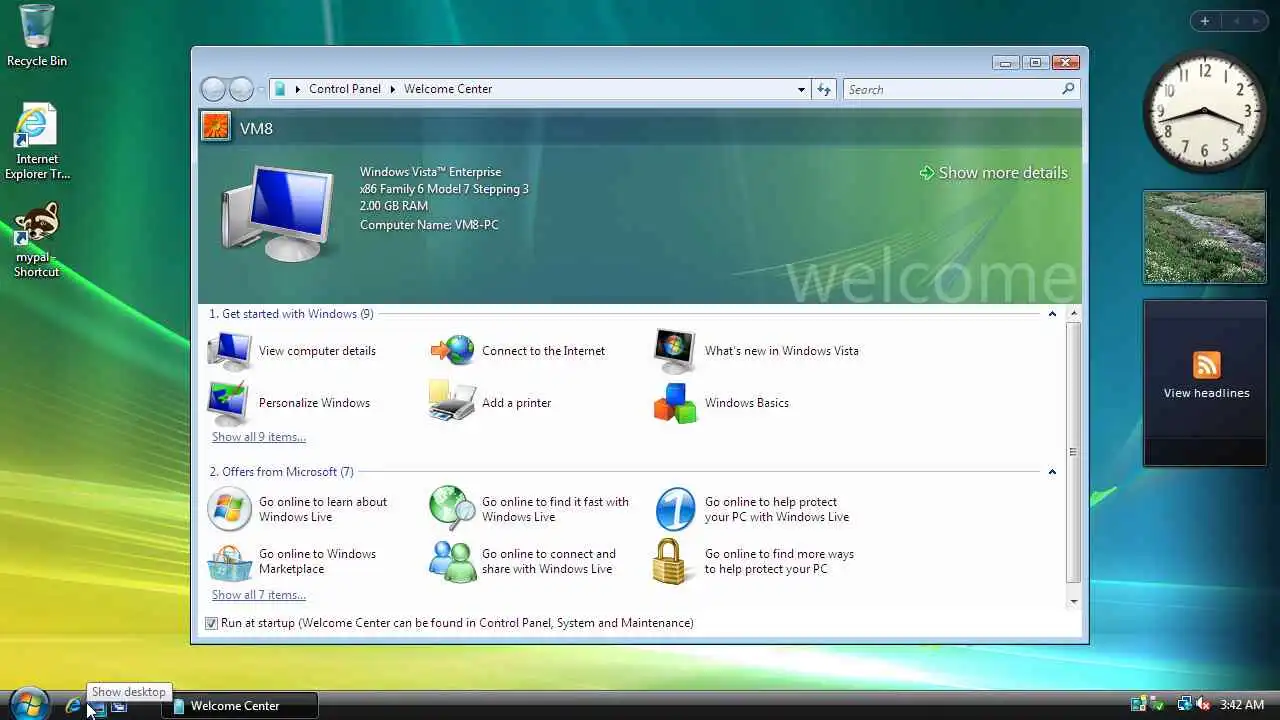Click the slideshow picture gadget

[x=1204, y=238]
